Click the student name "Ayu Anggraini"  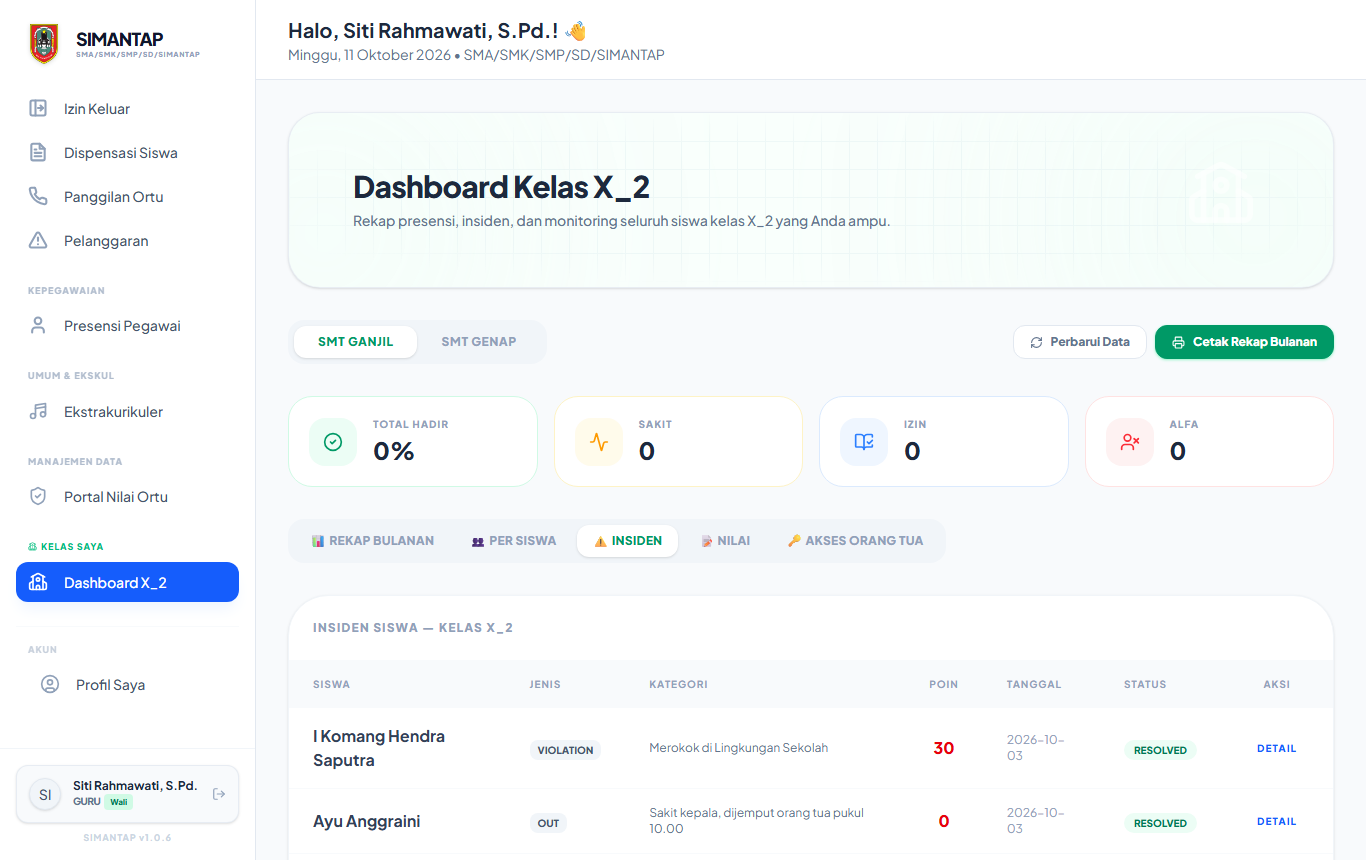point(366,821)
